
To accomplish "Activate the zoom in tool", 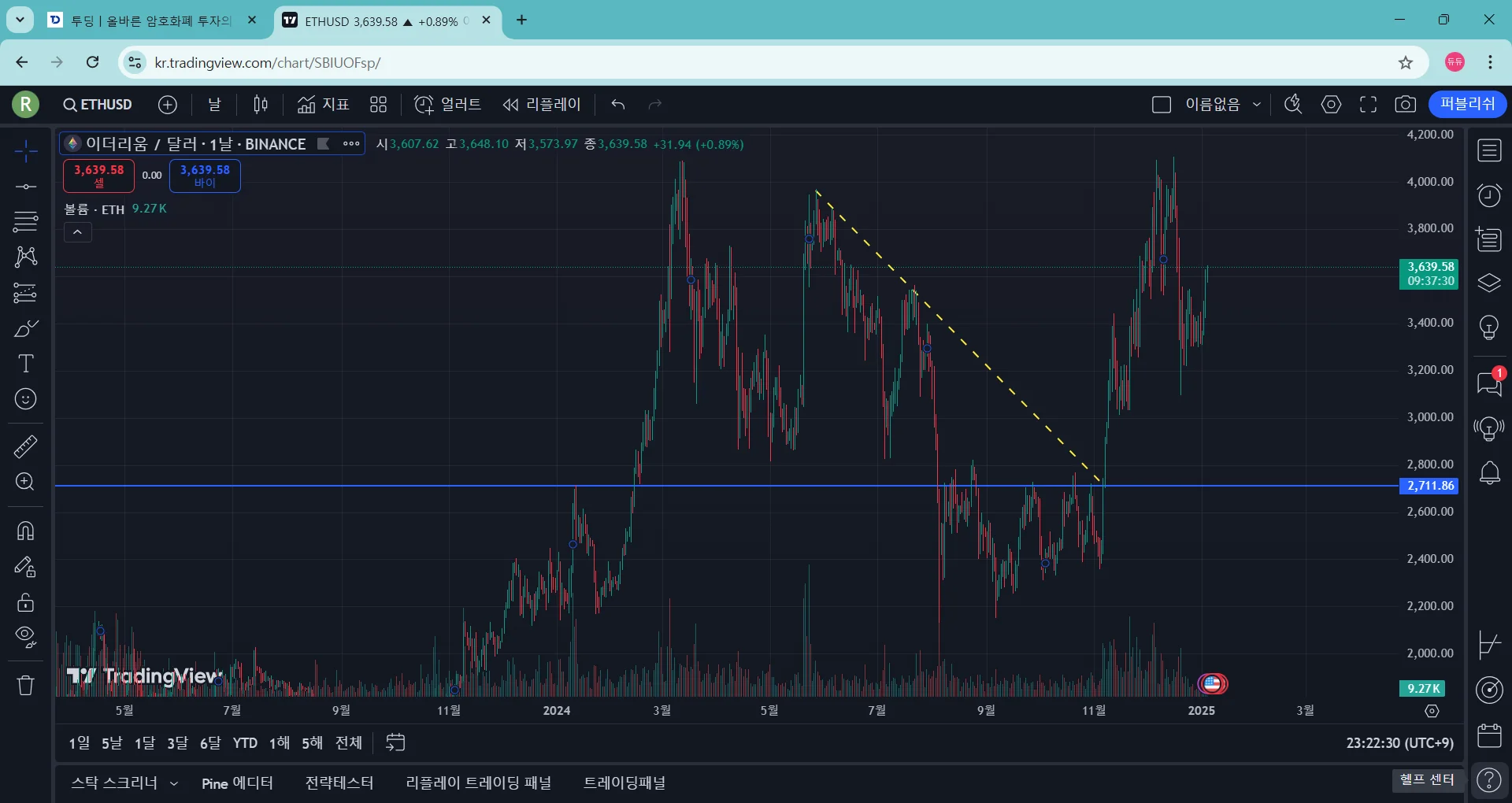I will click(25, 482).
